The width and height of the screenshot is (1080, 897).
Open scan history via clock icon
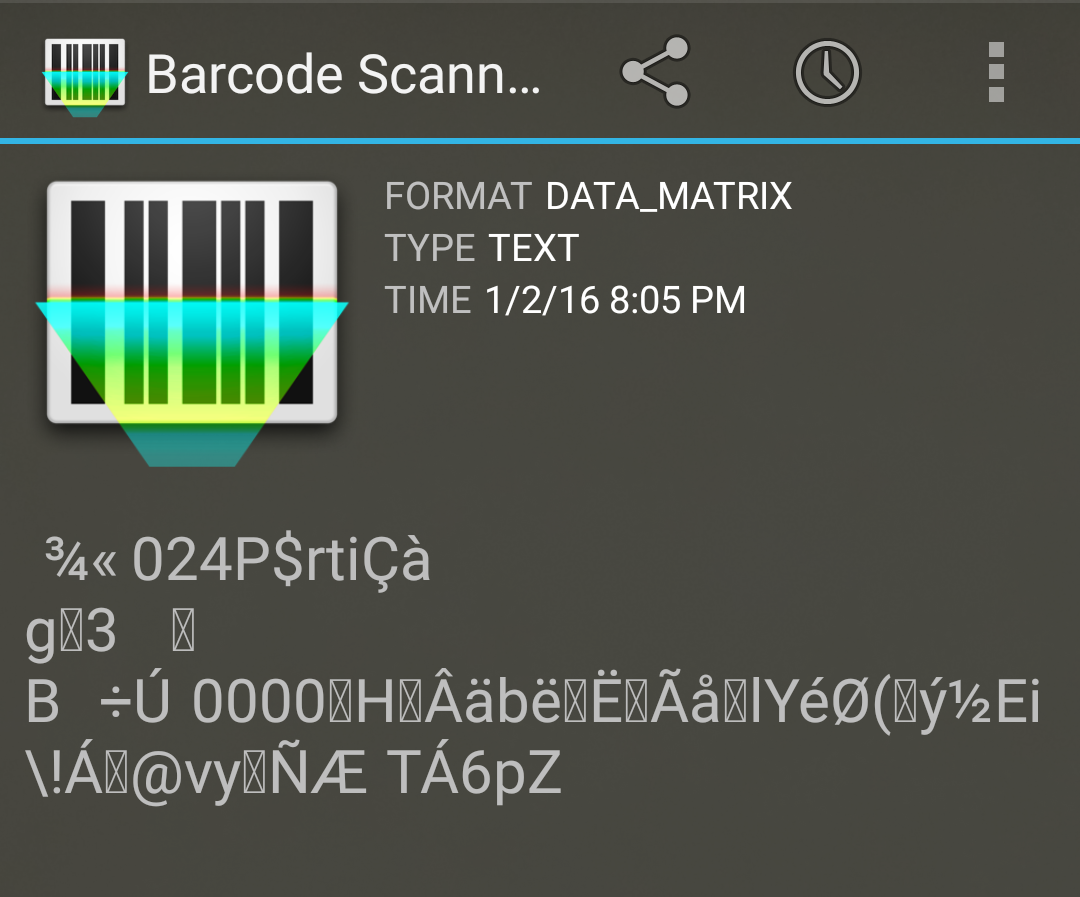827,72
